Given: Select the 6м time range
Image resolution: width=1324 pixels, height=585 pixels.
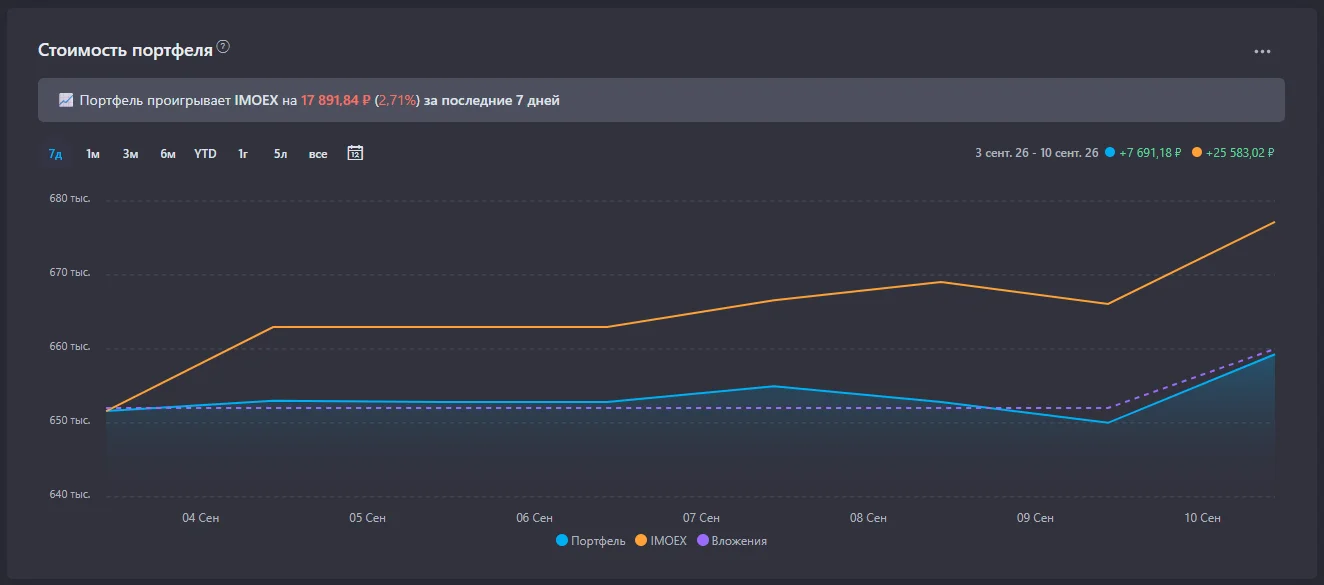Looking at the screenshot, I should click(x=168, y=154).
